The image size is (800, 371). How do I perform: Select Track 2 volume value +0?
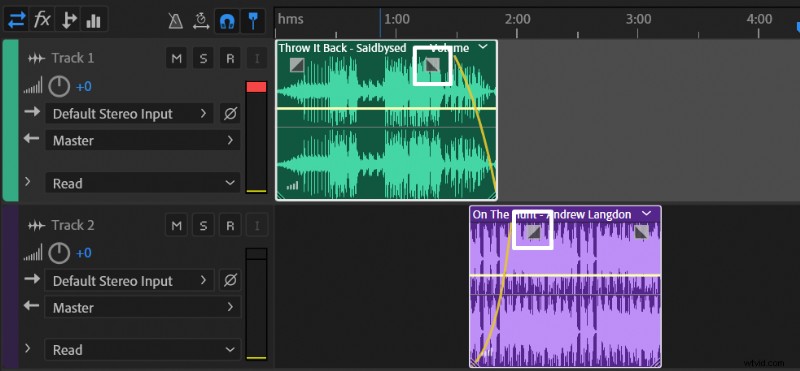[84, 253]
